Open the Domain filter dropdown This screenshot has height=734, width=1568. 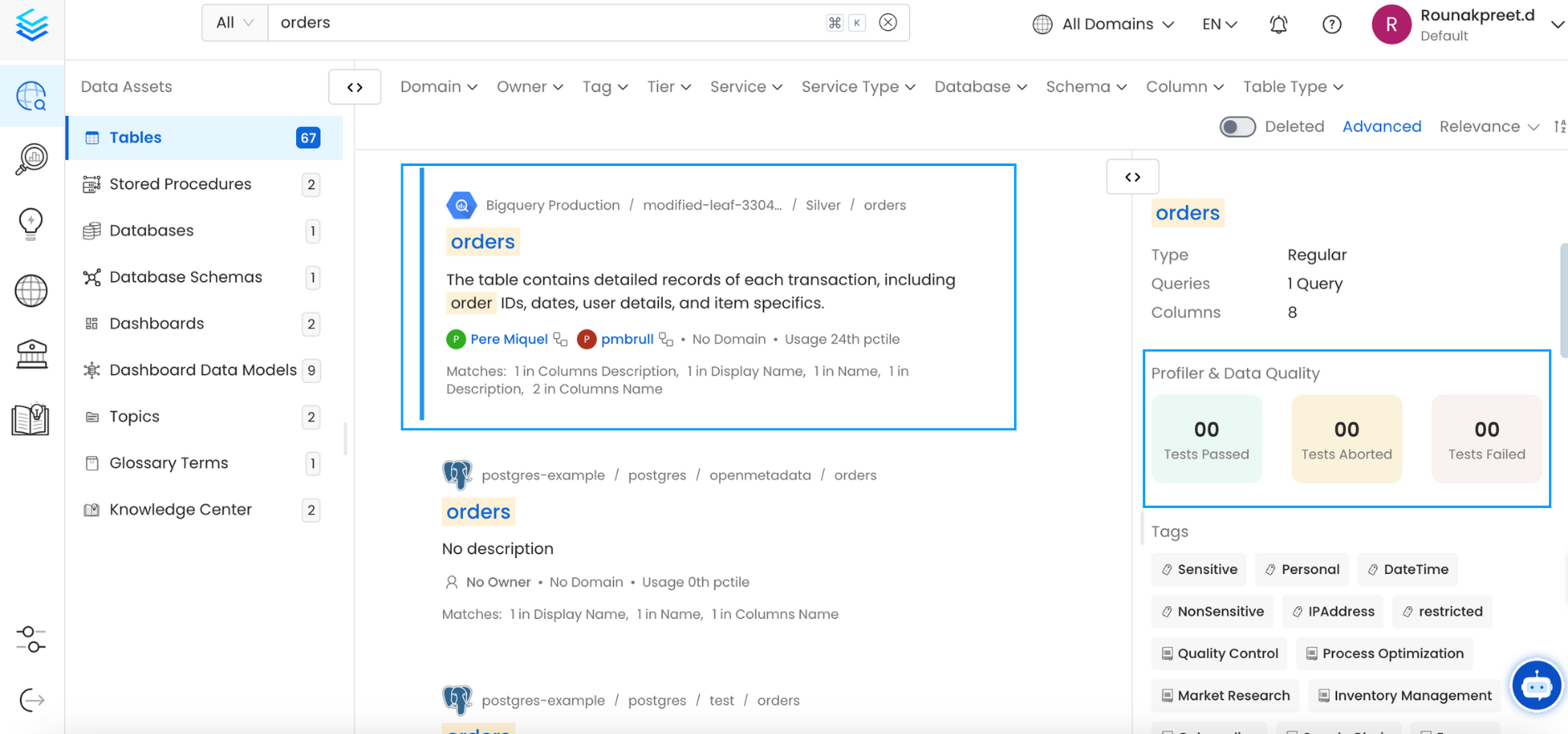click(439, 87)
